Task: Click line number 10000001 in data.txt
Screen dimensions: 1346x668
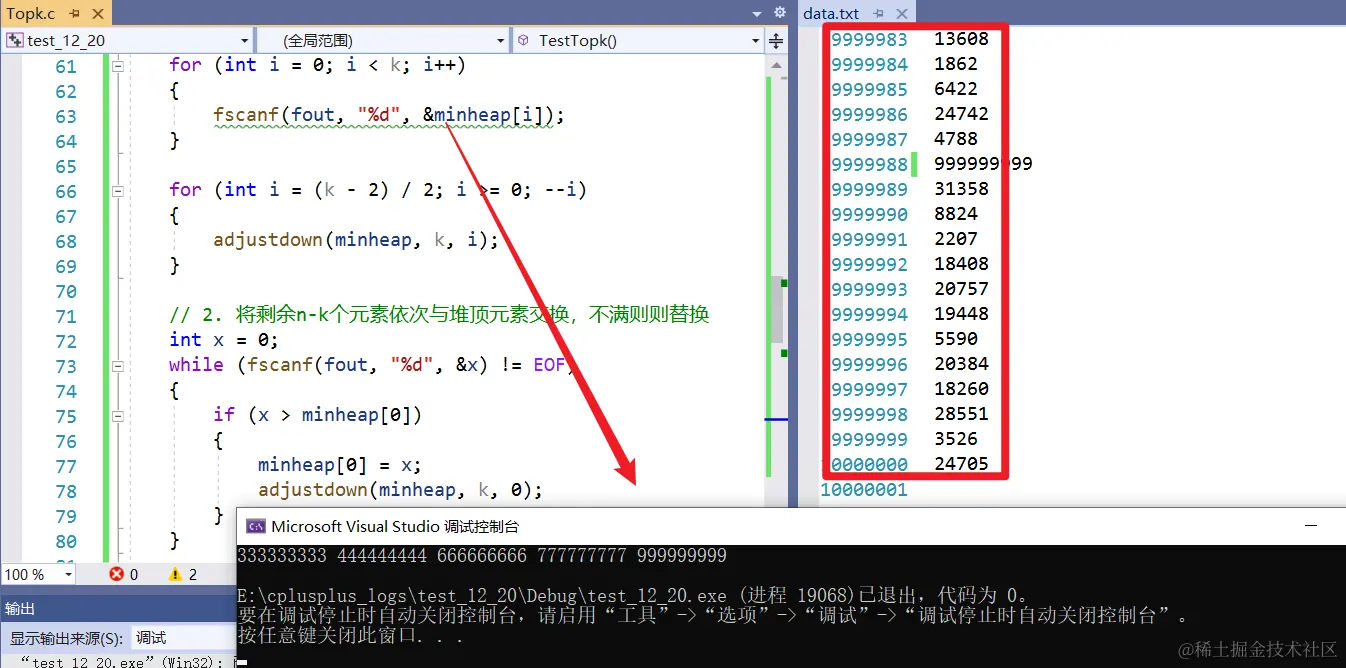Action: click(x=864, y=490)
